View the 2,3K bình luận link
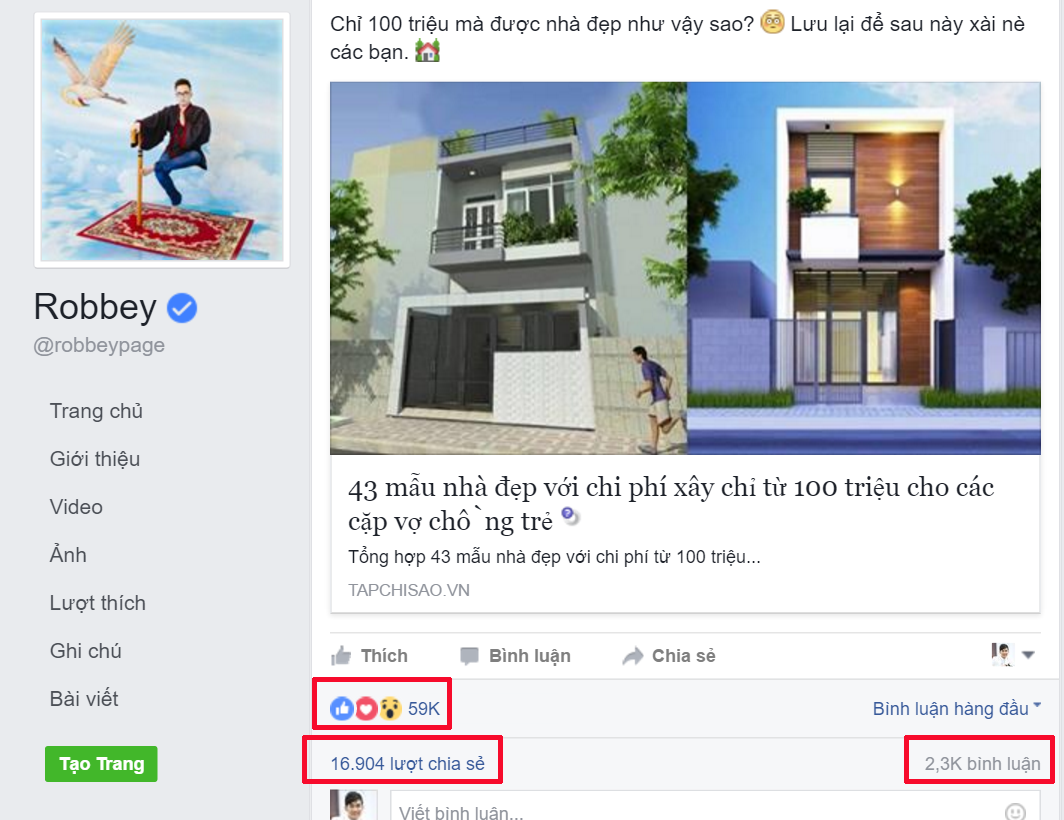Screen dimensions: 1064x820 click(982, 764)
